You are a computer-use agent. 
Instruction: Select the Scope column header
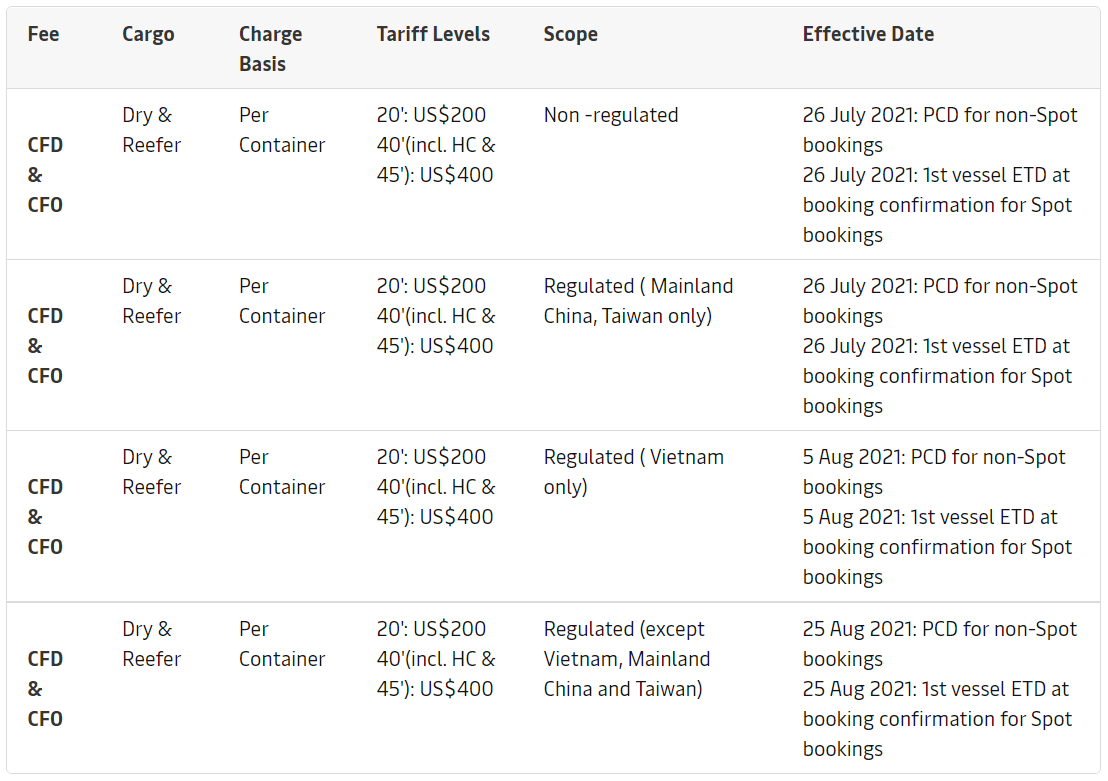click(x=570, y=34)
